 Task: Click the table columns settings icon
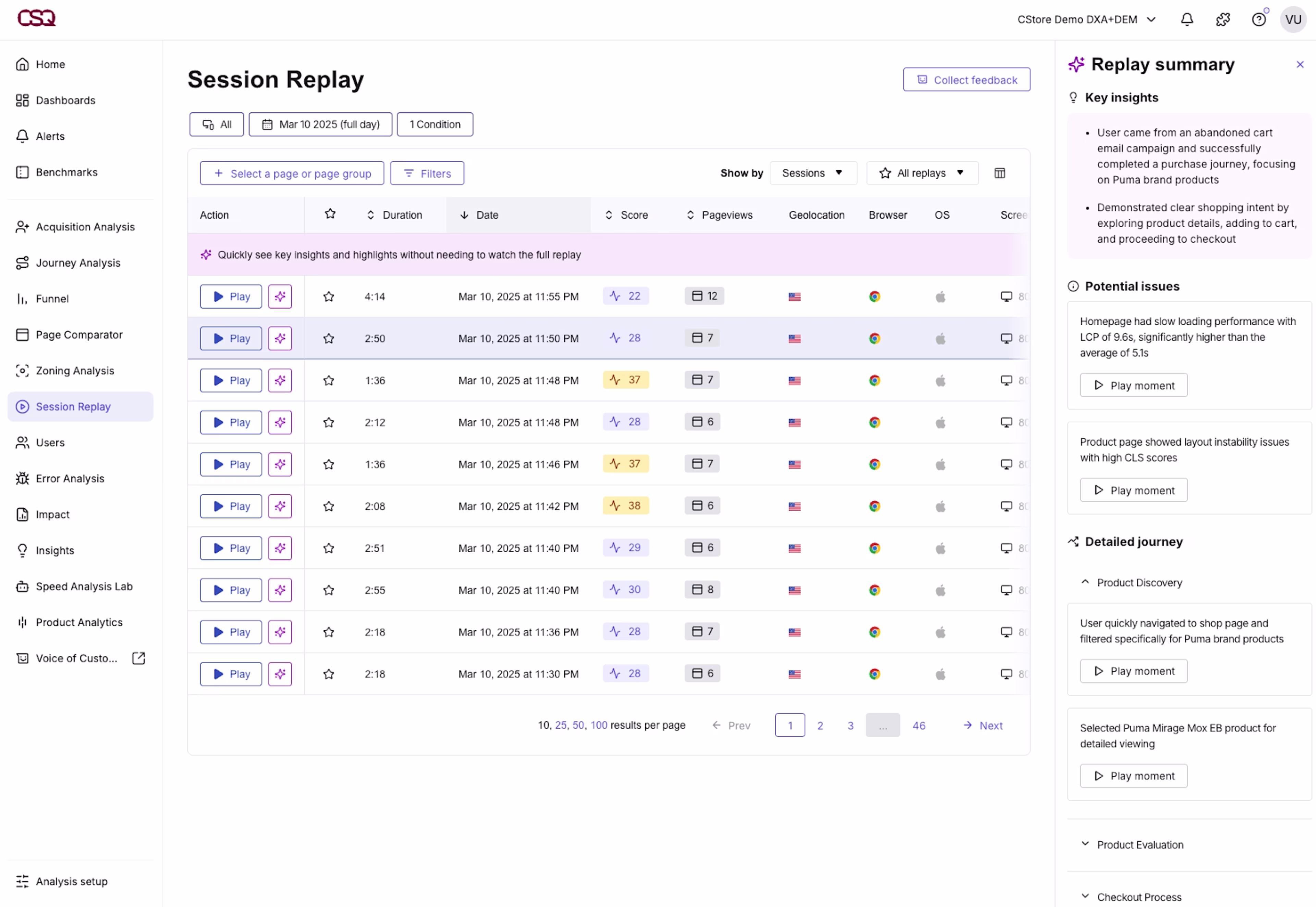pyautogui.click(x=999, y=173)
